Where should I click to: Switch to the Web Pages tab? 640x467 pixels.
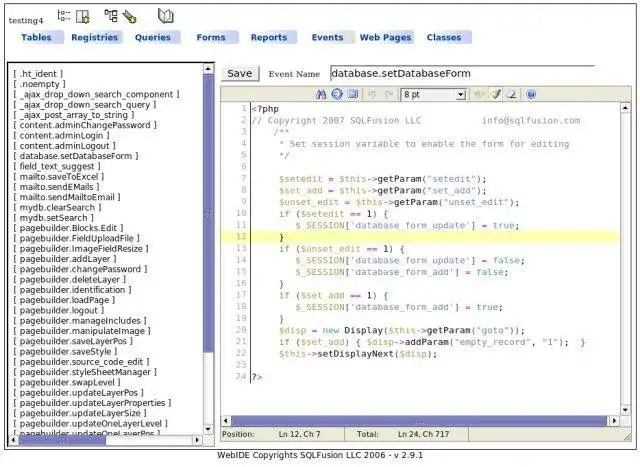(385, 37)
